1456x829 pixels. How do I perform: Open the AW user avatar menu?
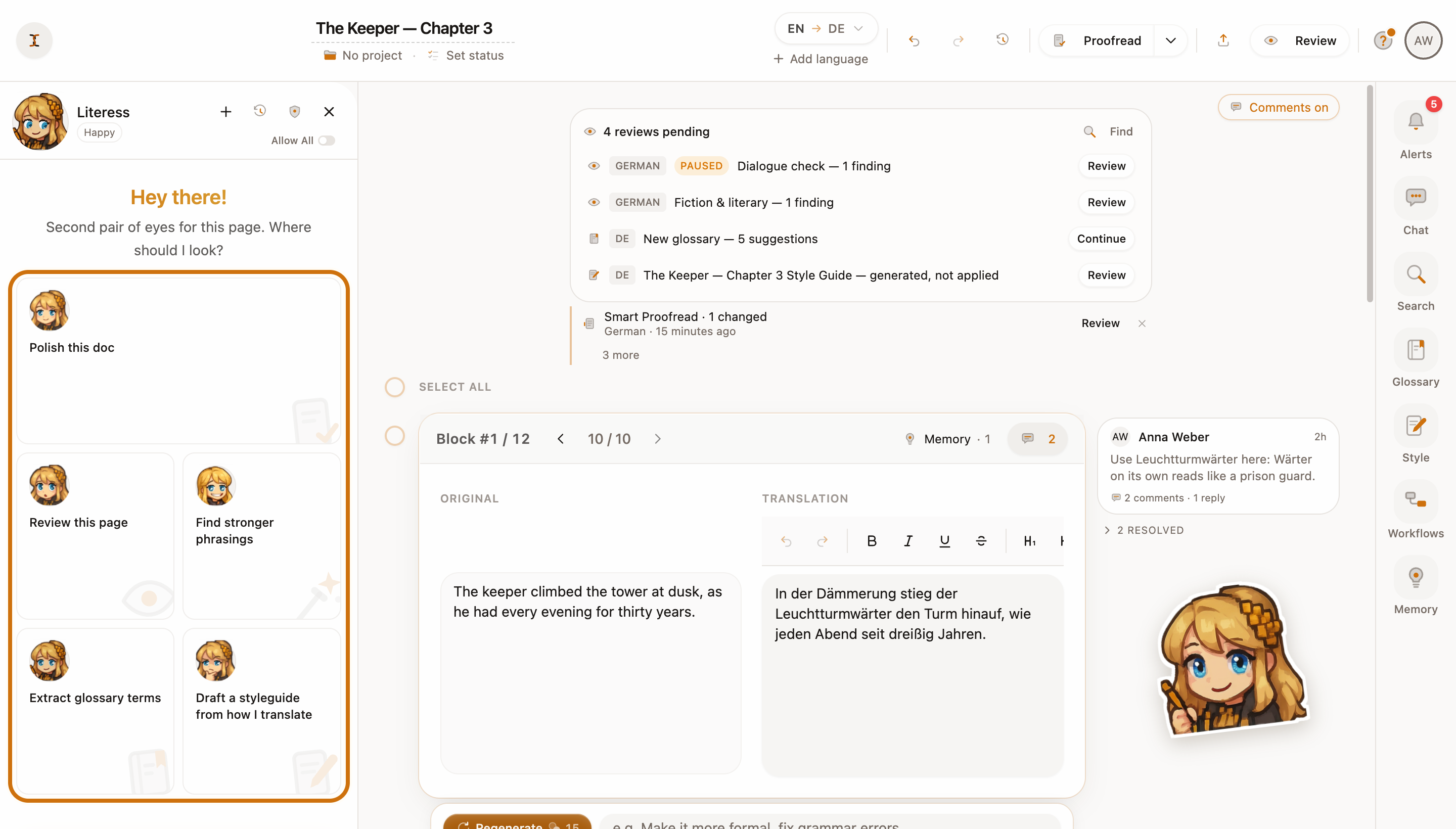[1423, 40]
